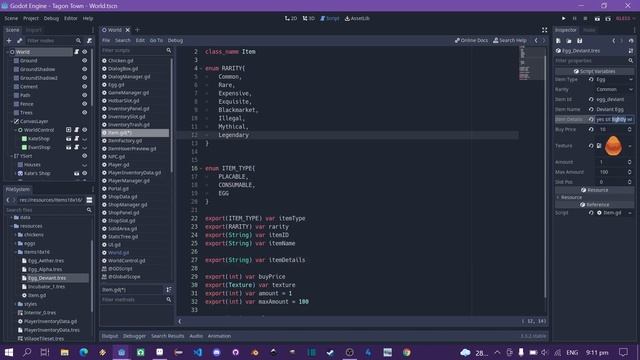Revert the Buy Price property
The image size is (640, 360).
click(x=591, y=129)
